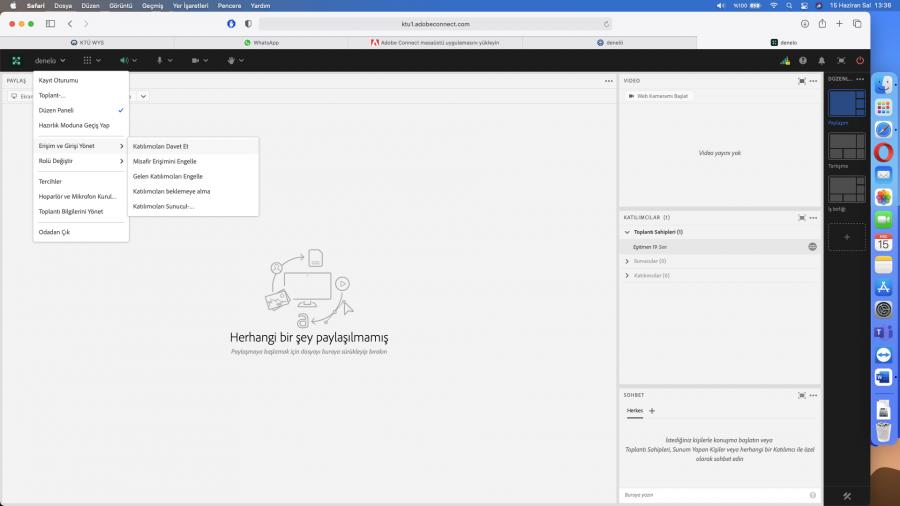Click the emoji icon in chat input
Screen dimensions: 900x506
pos(812,495)
